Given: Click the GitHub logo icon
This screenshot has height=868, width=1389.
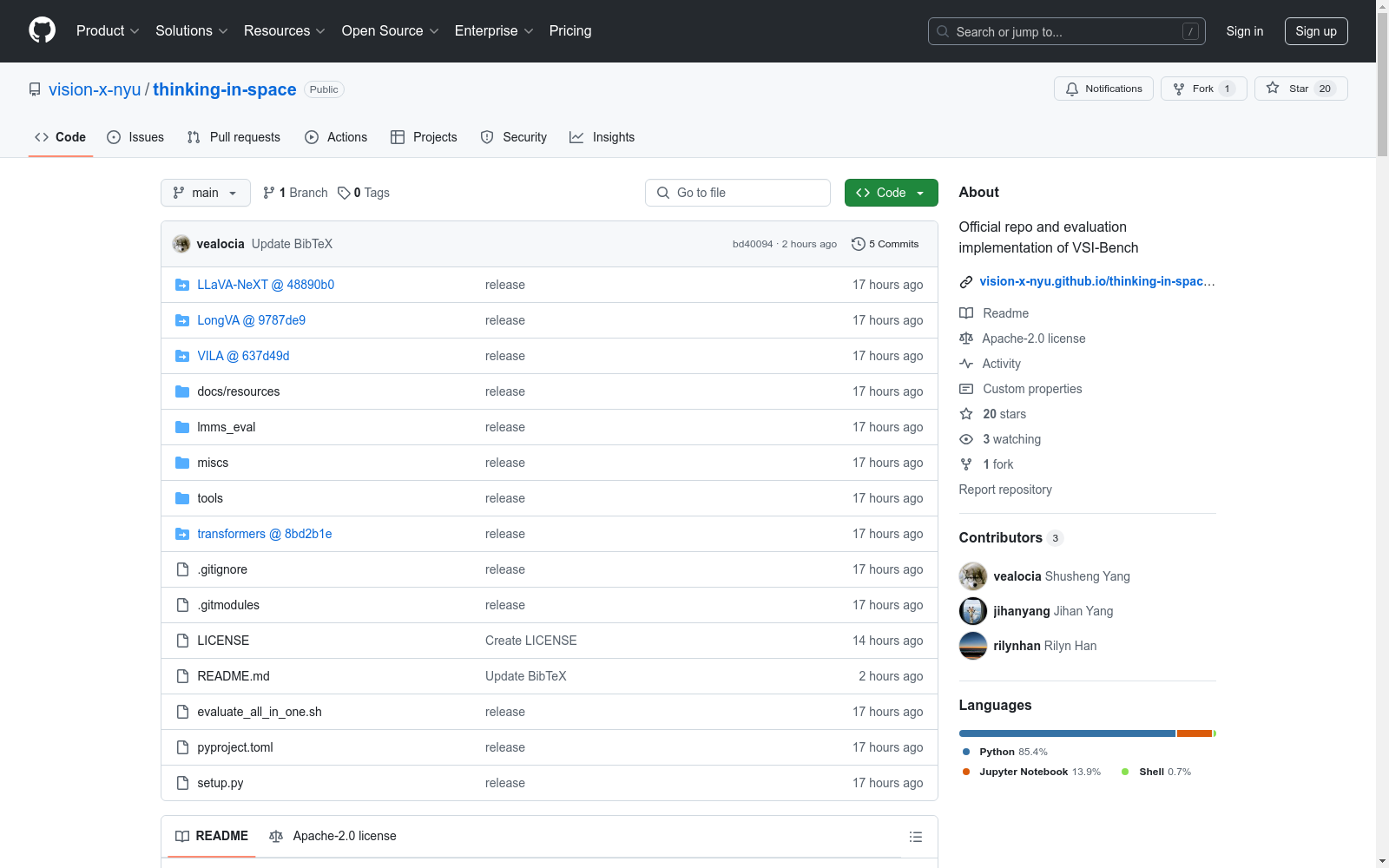Looking at the screenshot, I should (42, 30).
